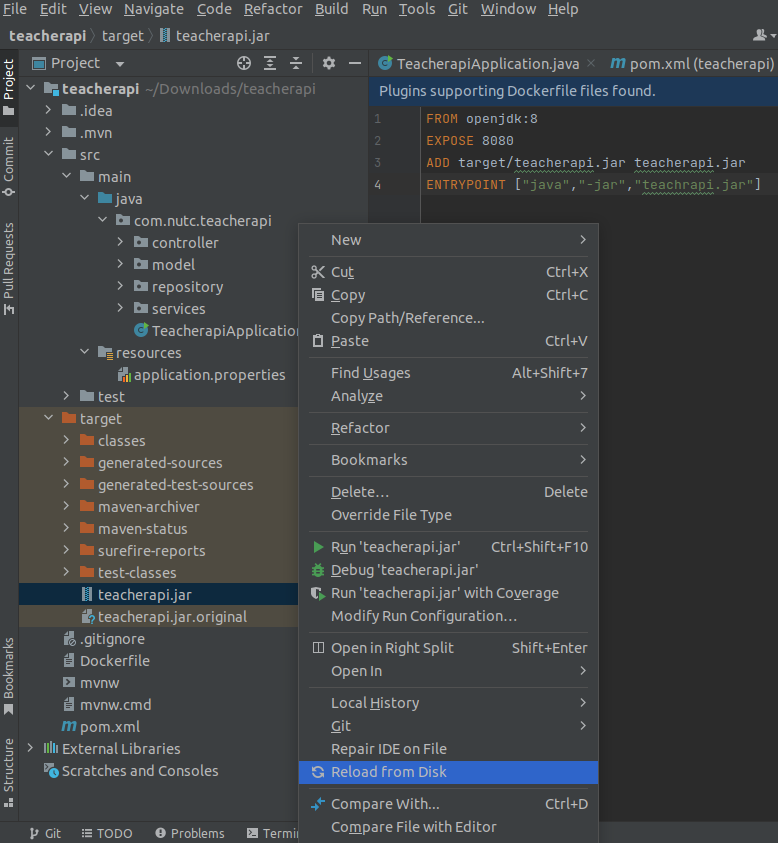Open the user account icon at top right
Screen dimensions: 778x843
tap(763, 35)
